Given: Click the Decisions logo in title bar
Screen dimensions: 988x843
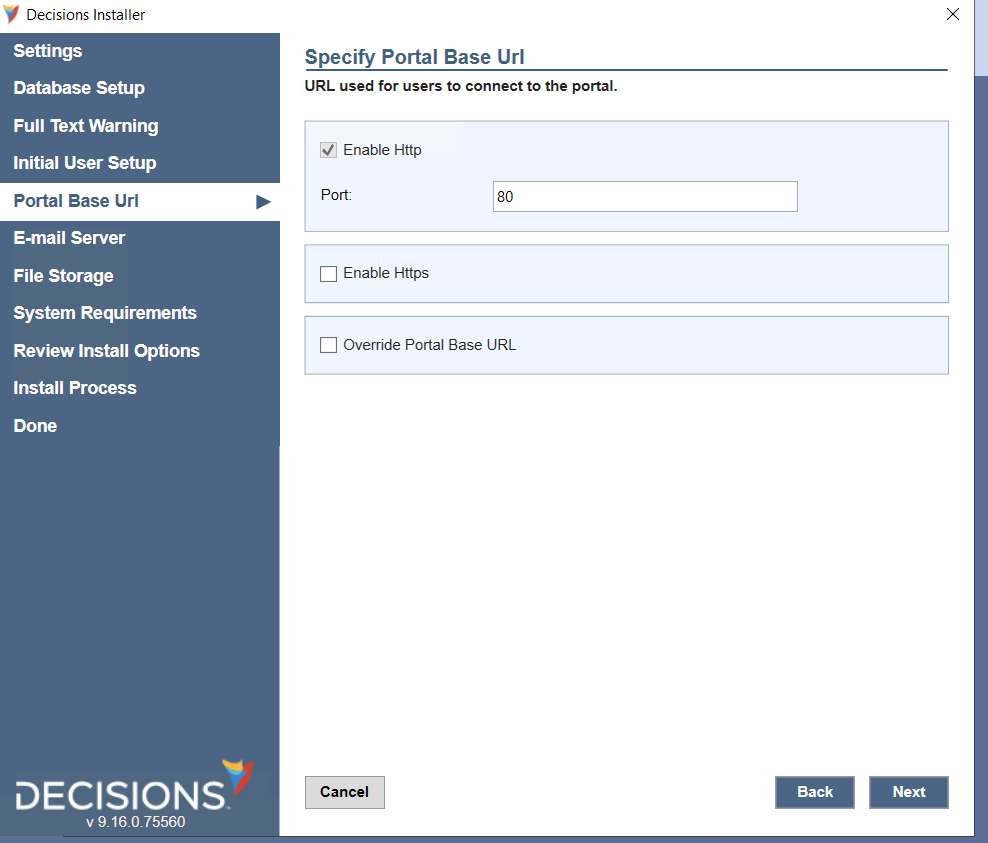Looking at the screenshot, I should click(12, 15).
